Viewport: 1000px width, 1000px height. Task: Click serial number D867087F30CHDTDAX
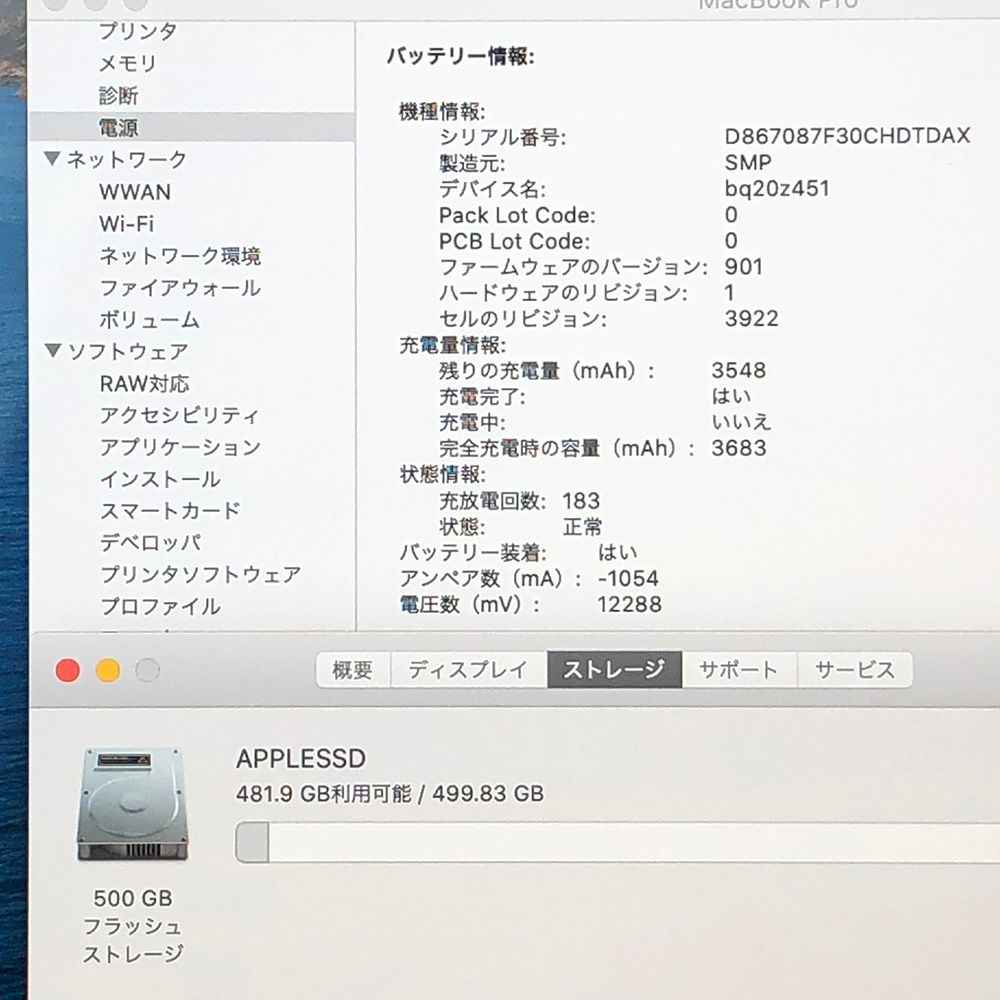tap(848, 136)
